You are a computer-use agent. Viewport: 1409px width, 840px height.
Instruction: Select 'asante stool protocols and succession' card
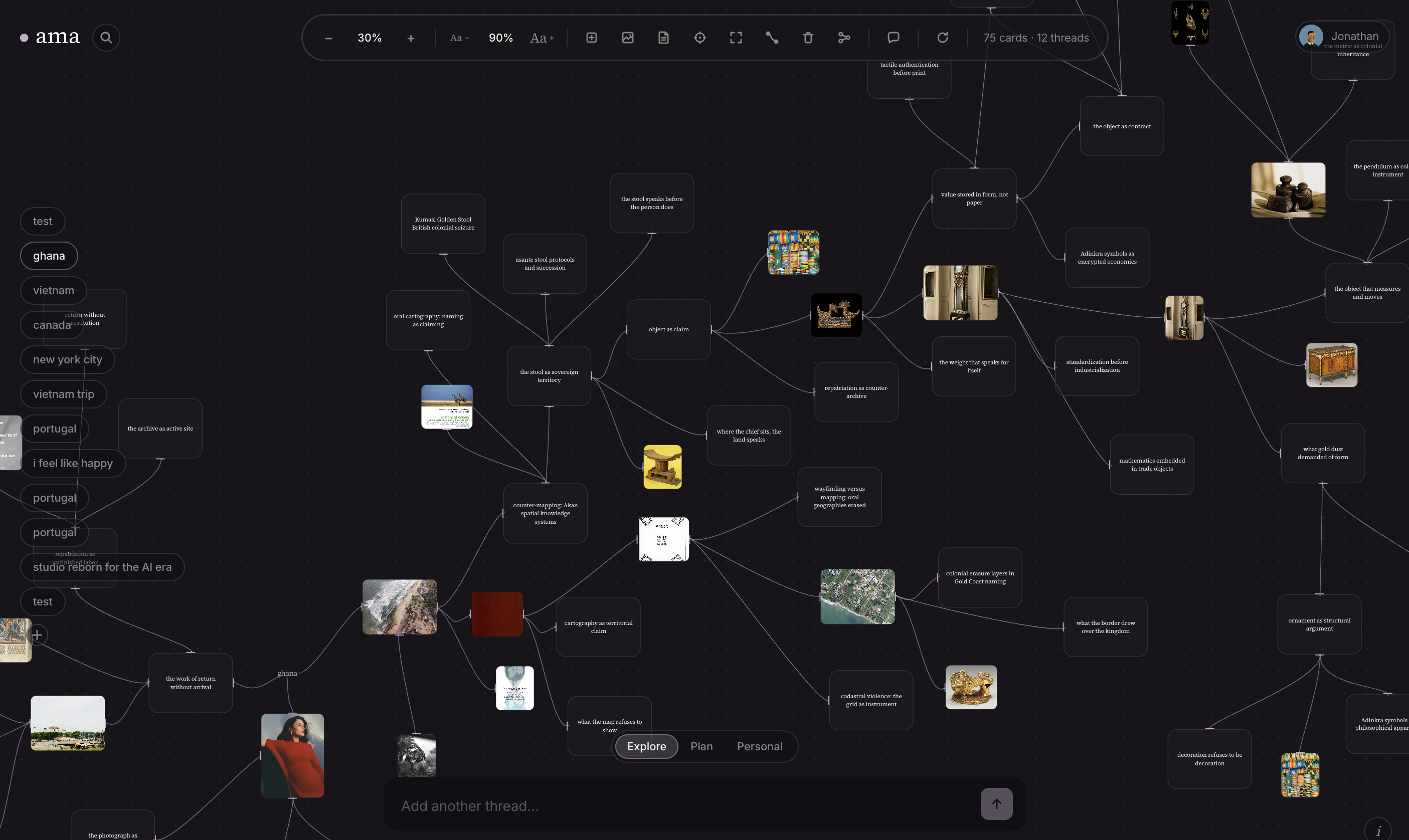[545, 264]
